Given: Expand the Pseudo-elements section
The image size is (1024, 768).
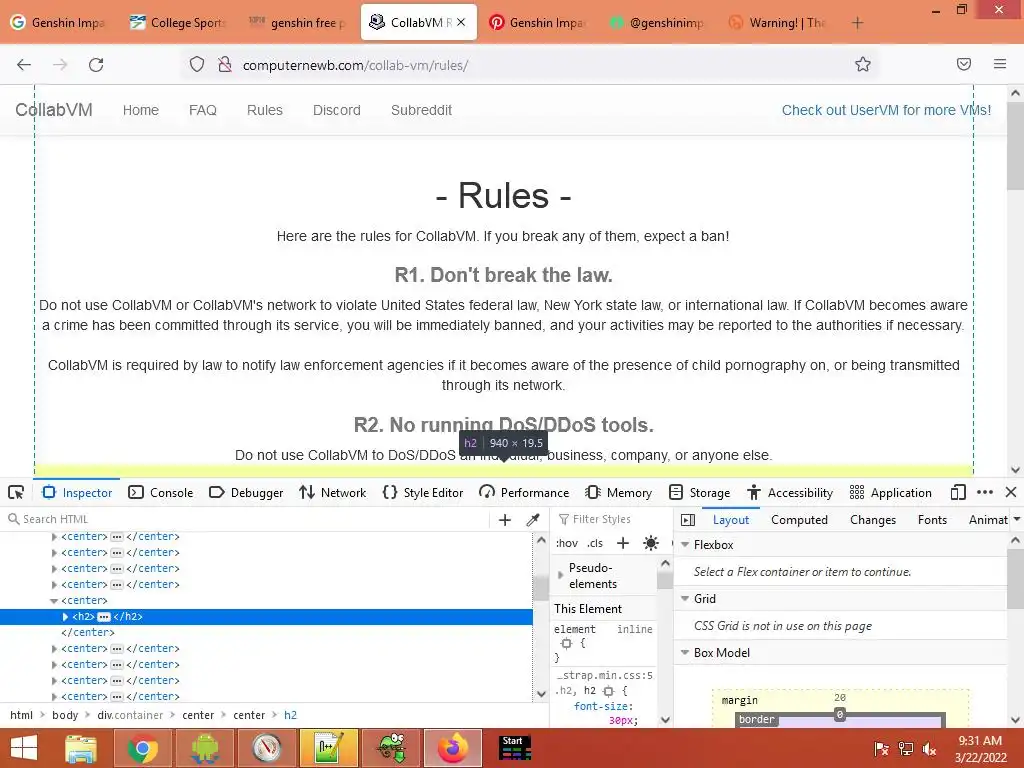Looking at the screenshot, I should pyautogui.click(x=560, y=575).
